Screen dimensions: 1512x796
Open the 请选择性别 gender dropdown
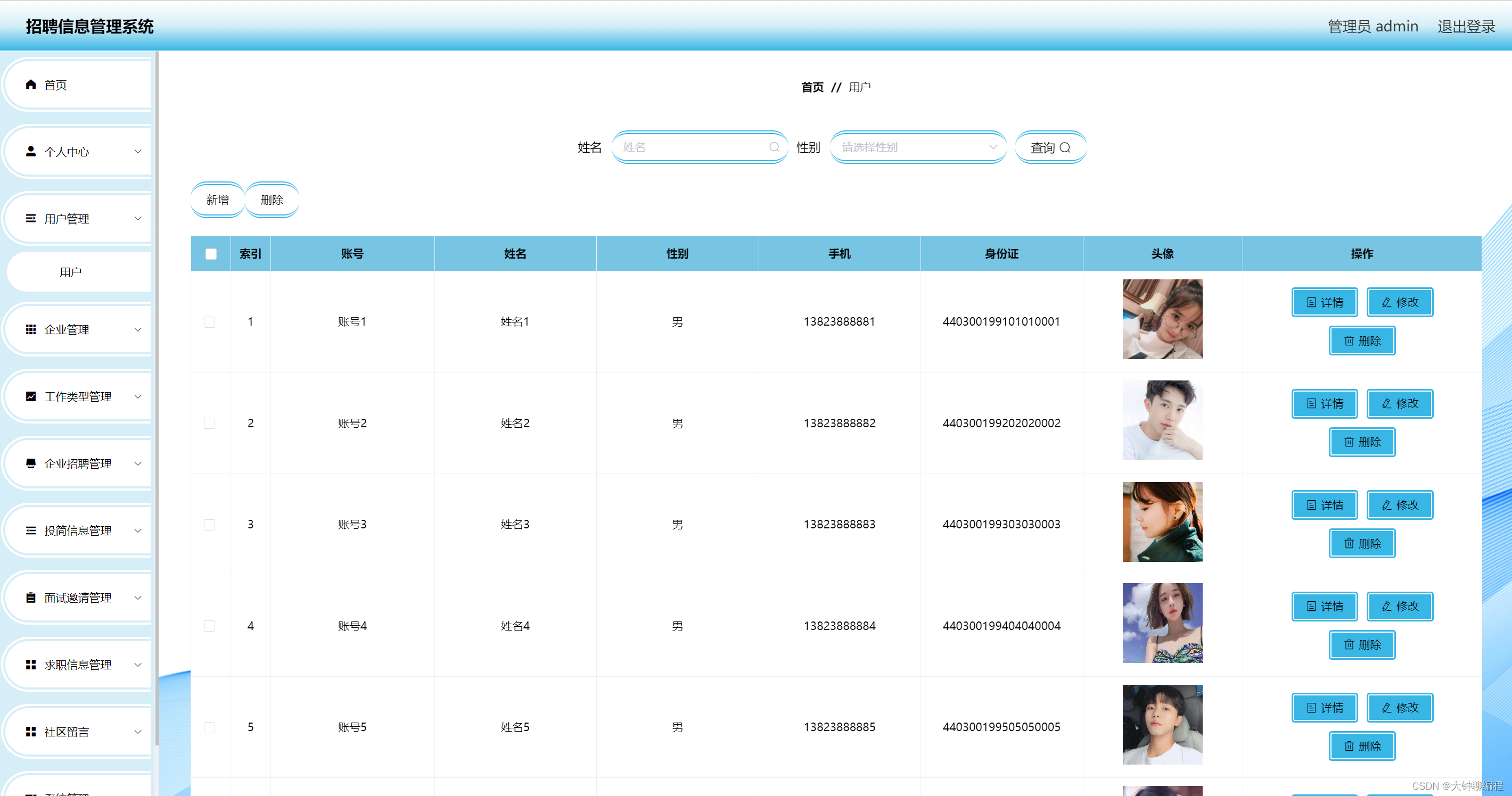click(x=918, y=147)
